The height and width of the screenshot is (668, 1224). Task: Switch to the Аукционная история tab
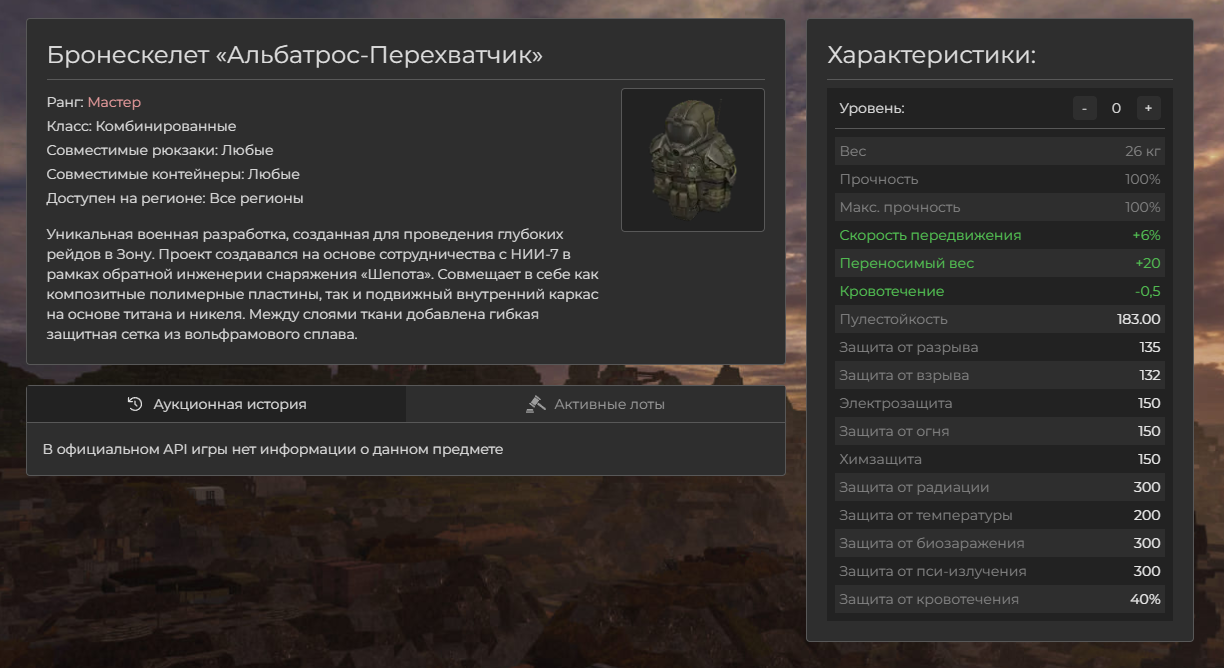click(x=217, y=404)
